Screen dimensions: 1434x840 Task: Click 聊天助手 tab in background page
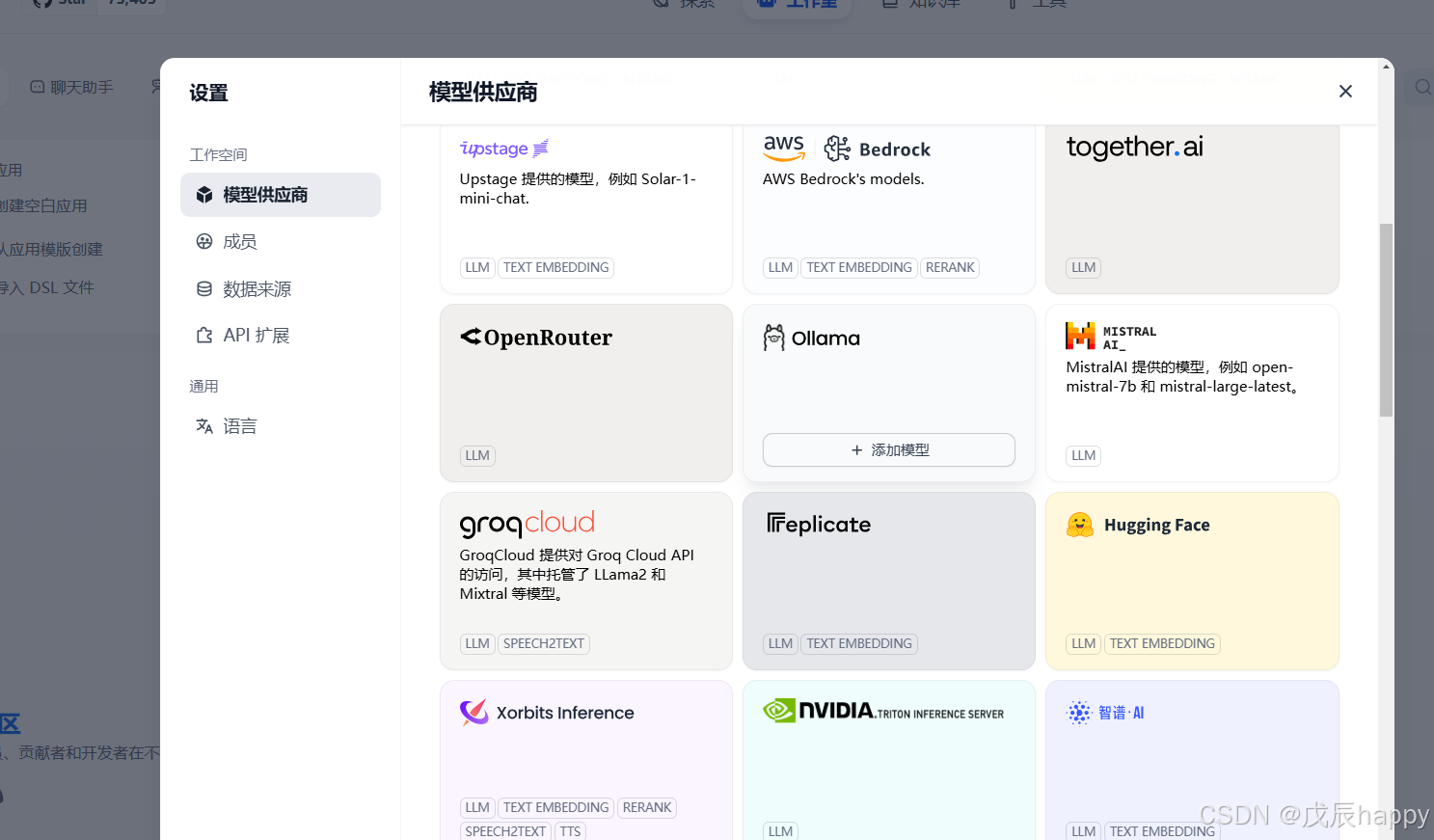[x=72, y=87]
